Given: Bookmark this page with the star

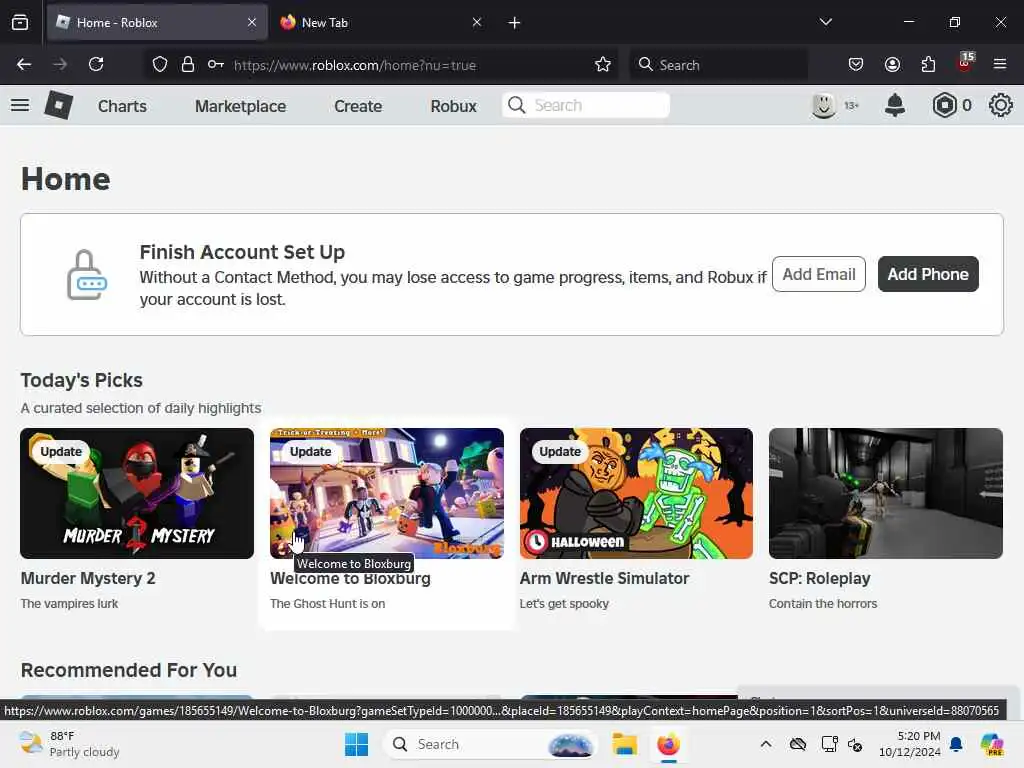Looking at the screenshot, I should pos(603,64).
